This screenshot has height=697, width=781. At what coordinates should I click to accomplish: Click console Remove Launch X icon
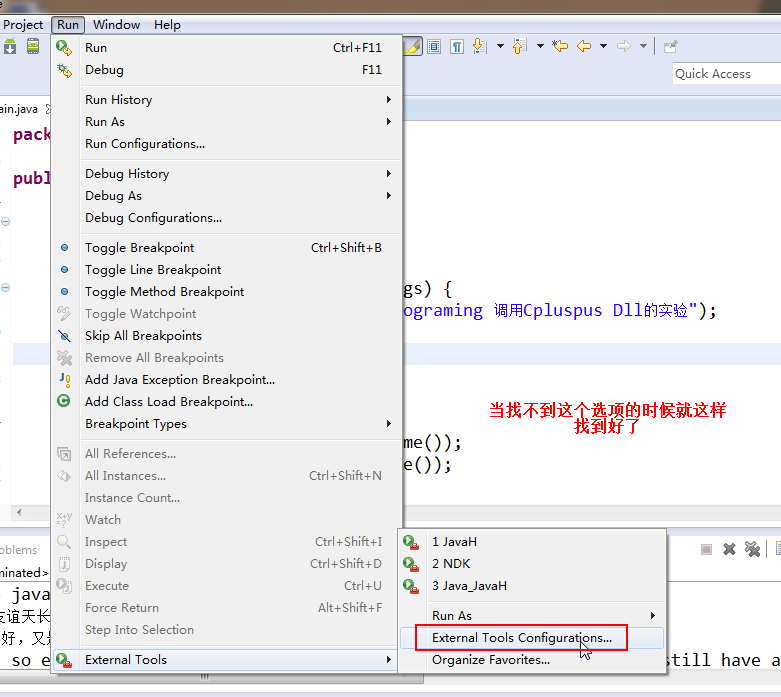pyautogui.click(x=729, y=550)
